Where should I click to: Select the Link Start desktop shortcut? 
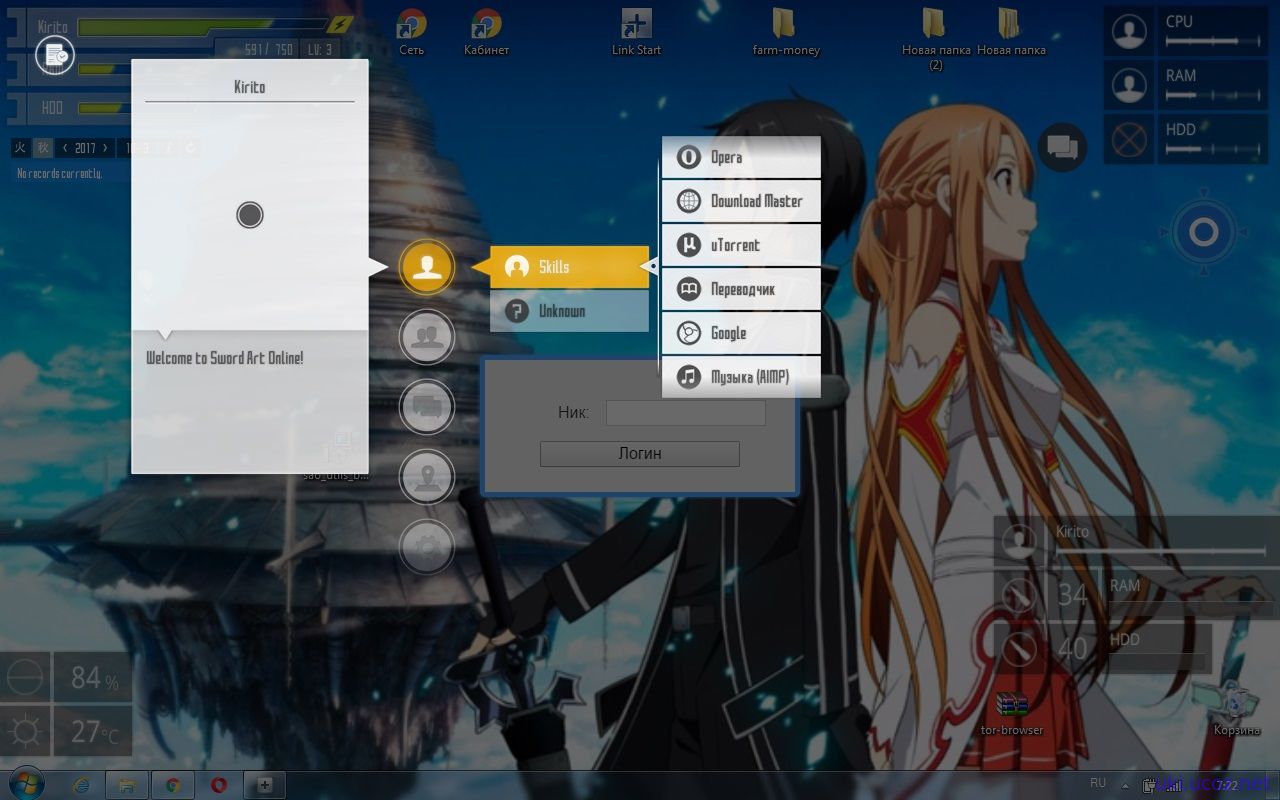(x=637, y=32)
